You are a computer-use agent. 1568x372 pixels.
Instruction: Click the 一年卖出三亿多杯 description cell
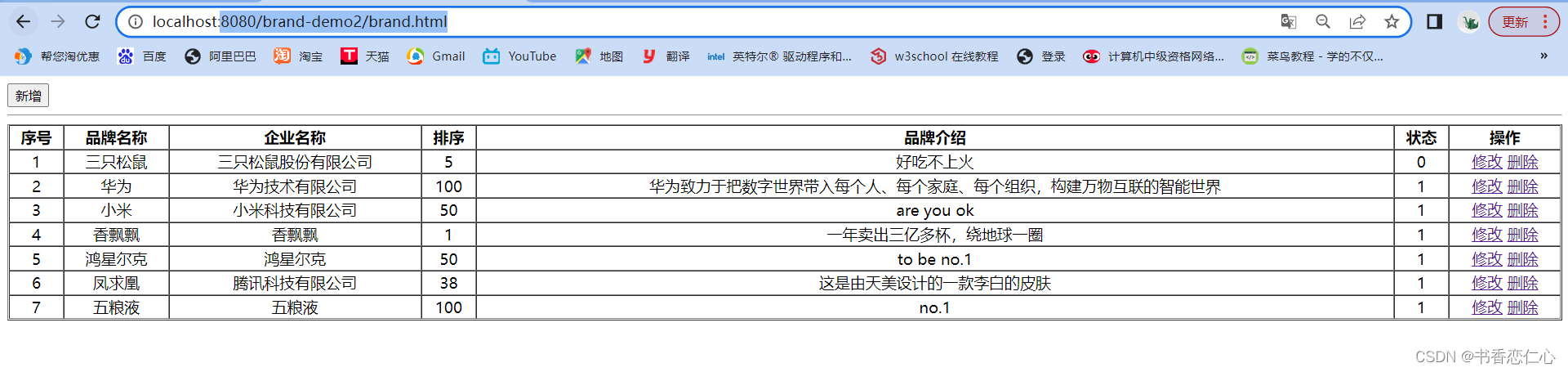(935, 235)
